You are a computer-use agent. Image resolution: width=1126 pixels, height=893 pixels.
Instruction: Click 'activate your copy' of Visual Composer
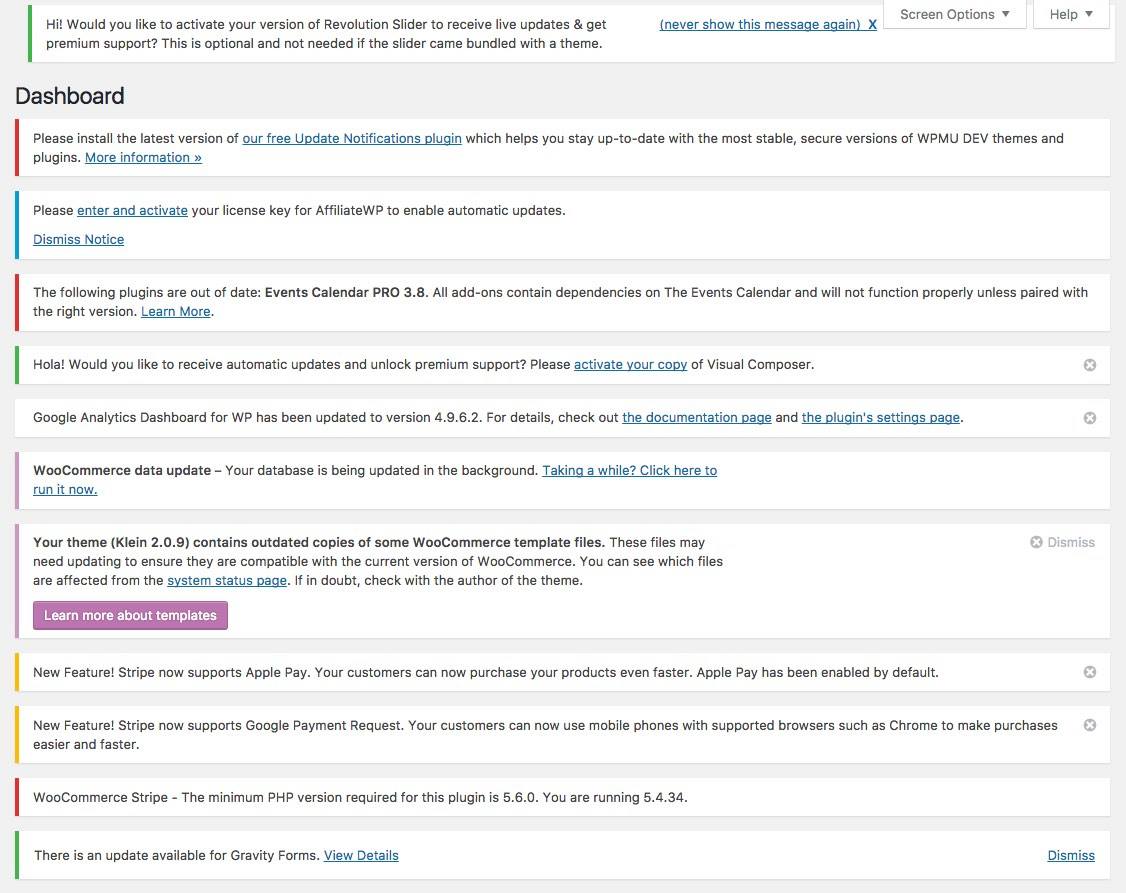tap(630, 365)
